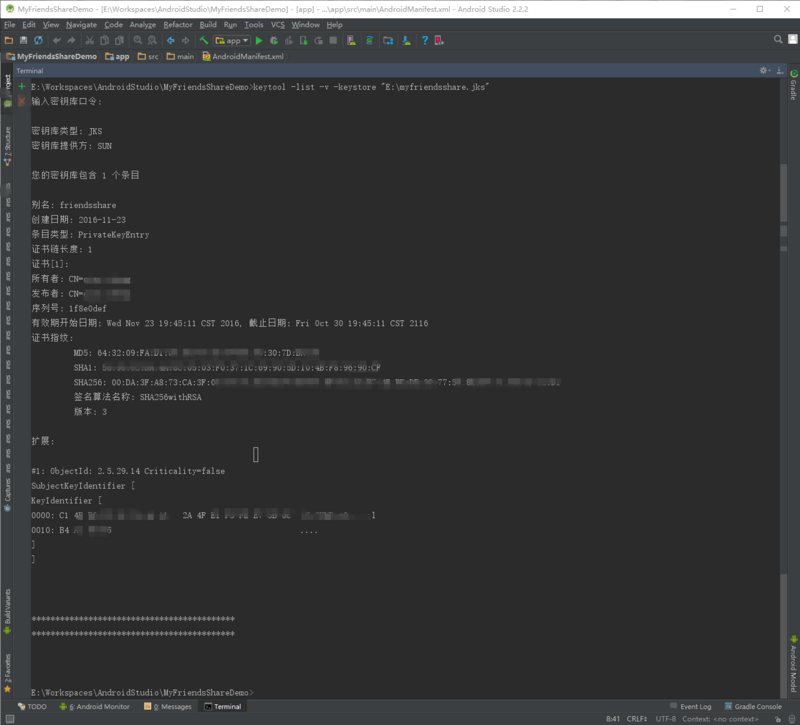Click the Find magnifier icon
Screen dimensions: 800x725
[x=138, y=40]
